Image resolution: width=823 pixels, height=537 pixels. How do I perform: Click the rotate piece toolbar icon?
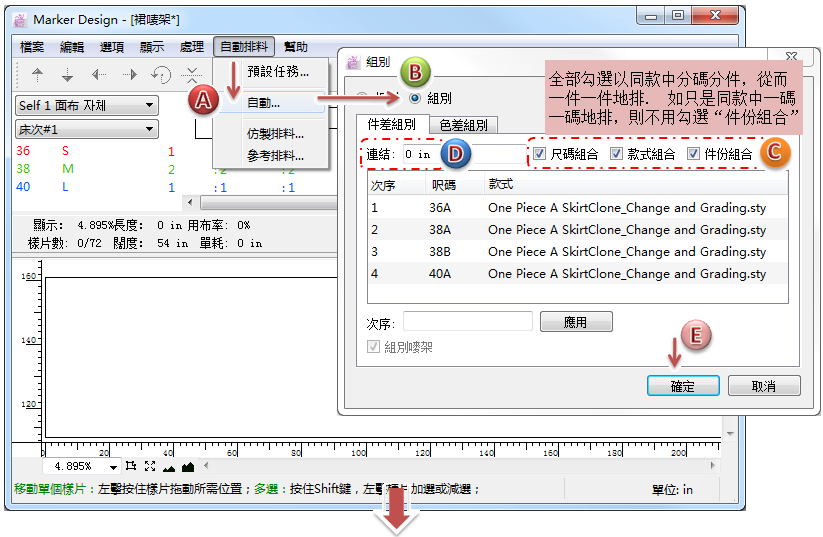click(x=161, y=75)
